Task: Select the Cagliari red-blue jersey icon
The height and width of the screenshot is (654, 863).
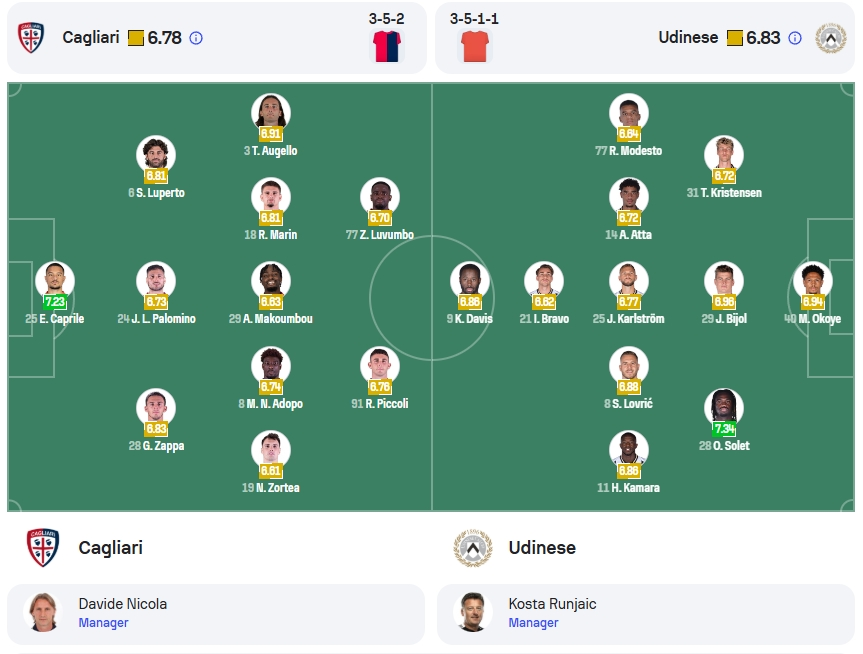Action: (x=387, y=46)
